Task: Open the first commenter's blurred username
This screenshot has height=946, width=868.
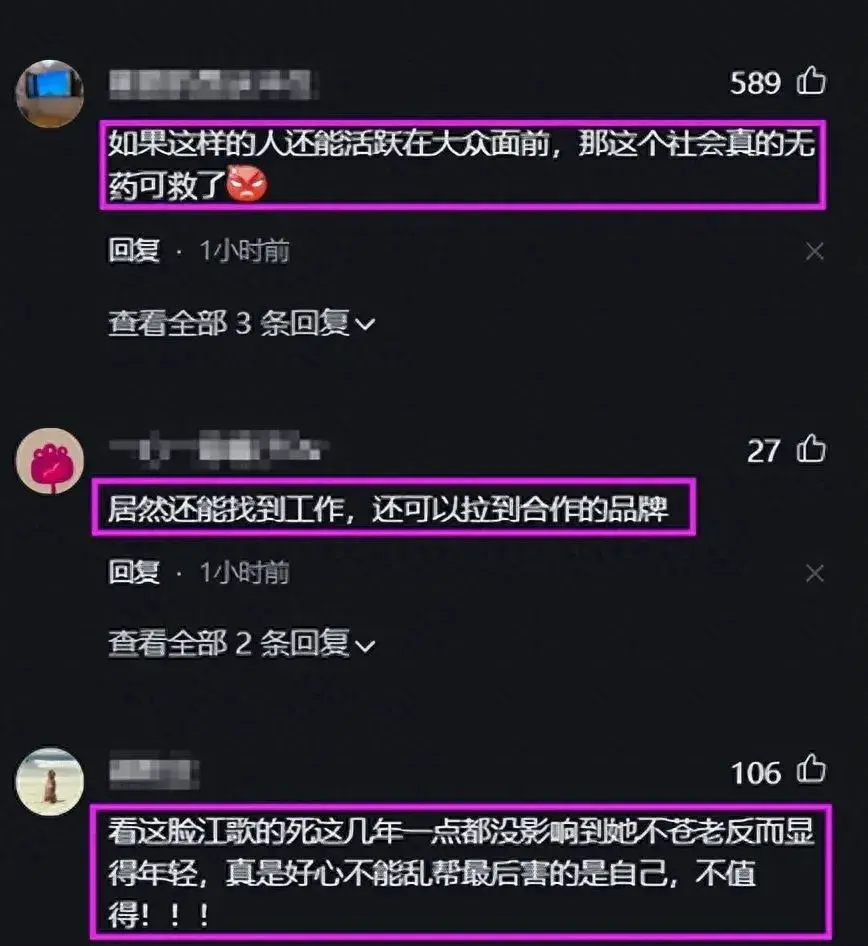Action: tap(214, 84)
